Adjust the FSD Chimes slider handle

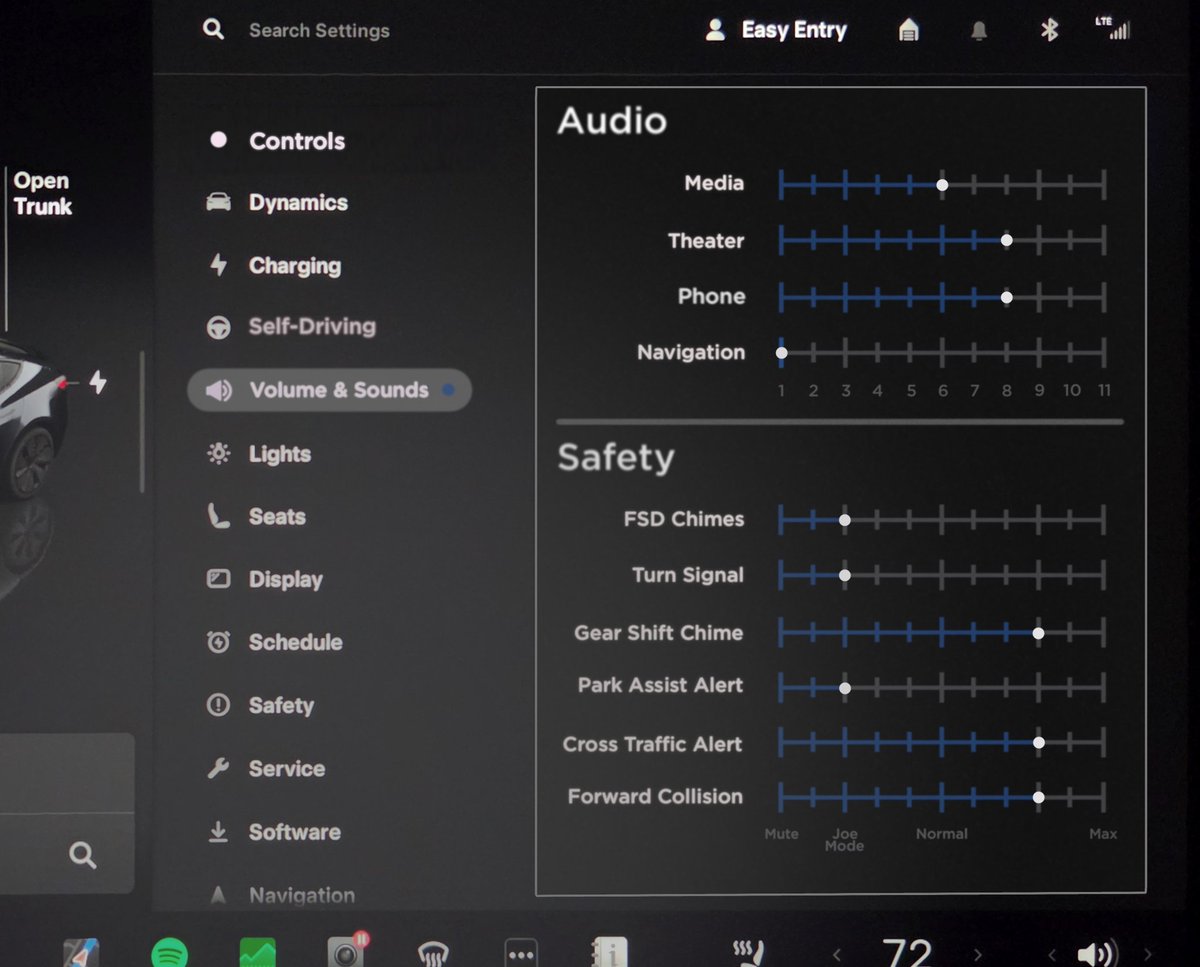(845, 520)
